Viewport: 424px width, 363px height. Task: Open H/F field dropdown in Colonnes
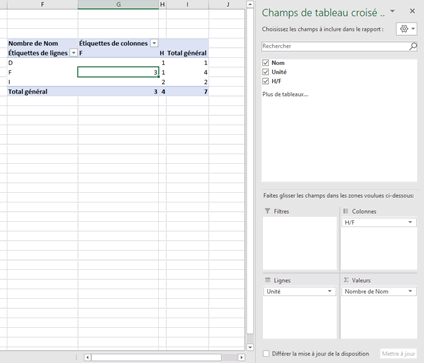pos(410,222)
